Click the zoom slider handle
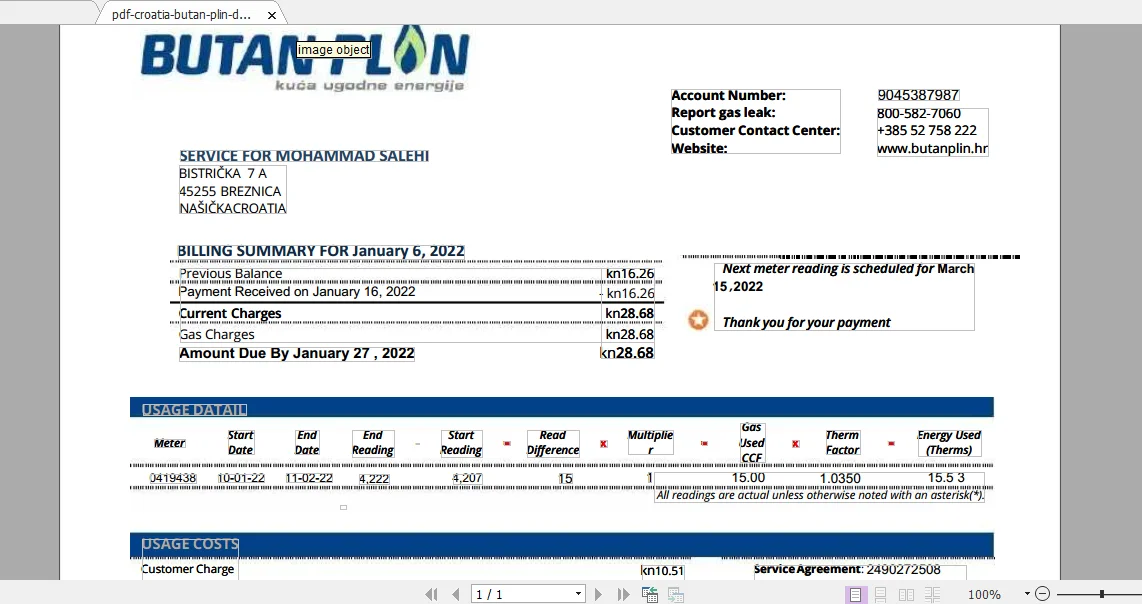 (x=1102, y=594)
